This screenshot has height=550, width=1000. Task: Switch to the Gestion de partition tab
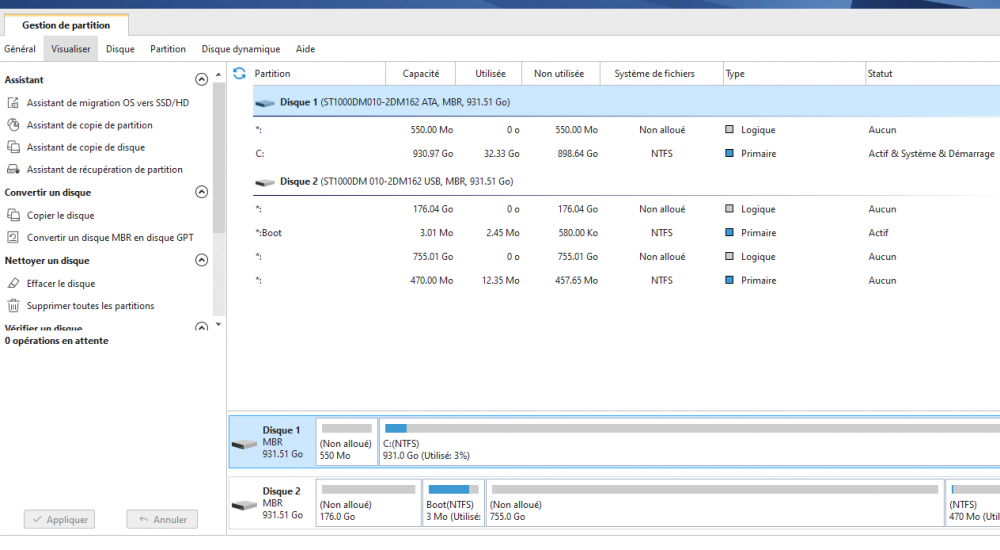(66, 25)
